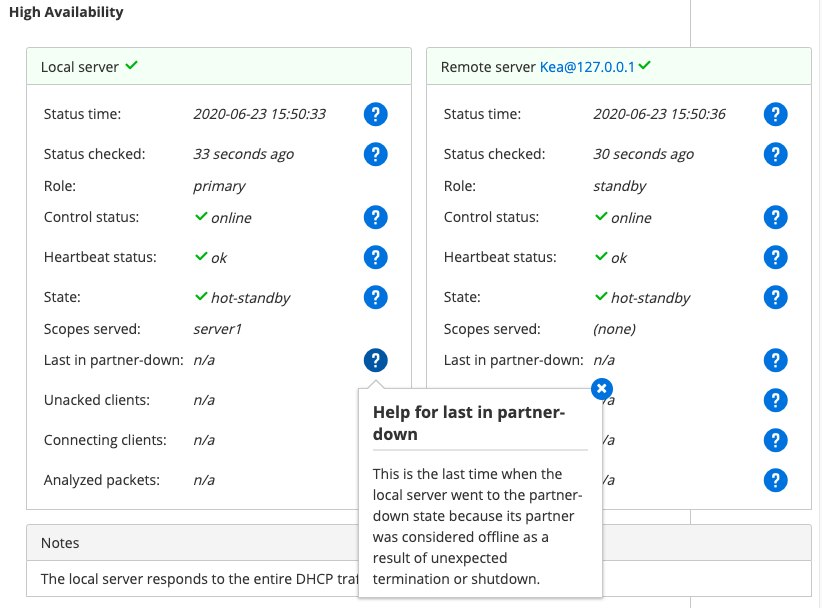
Task: Click the Local server panel title
Action: pos(80,67)
